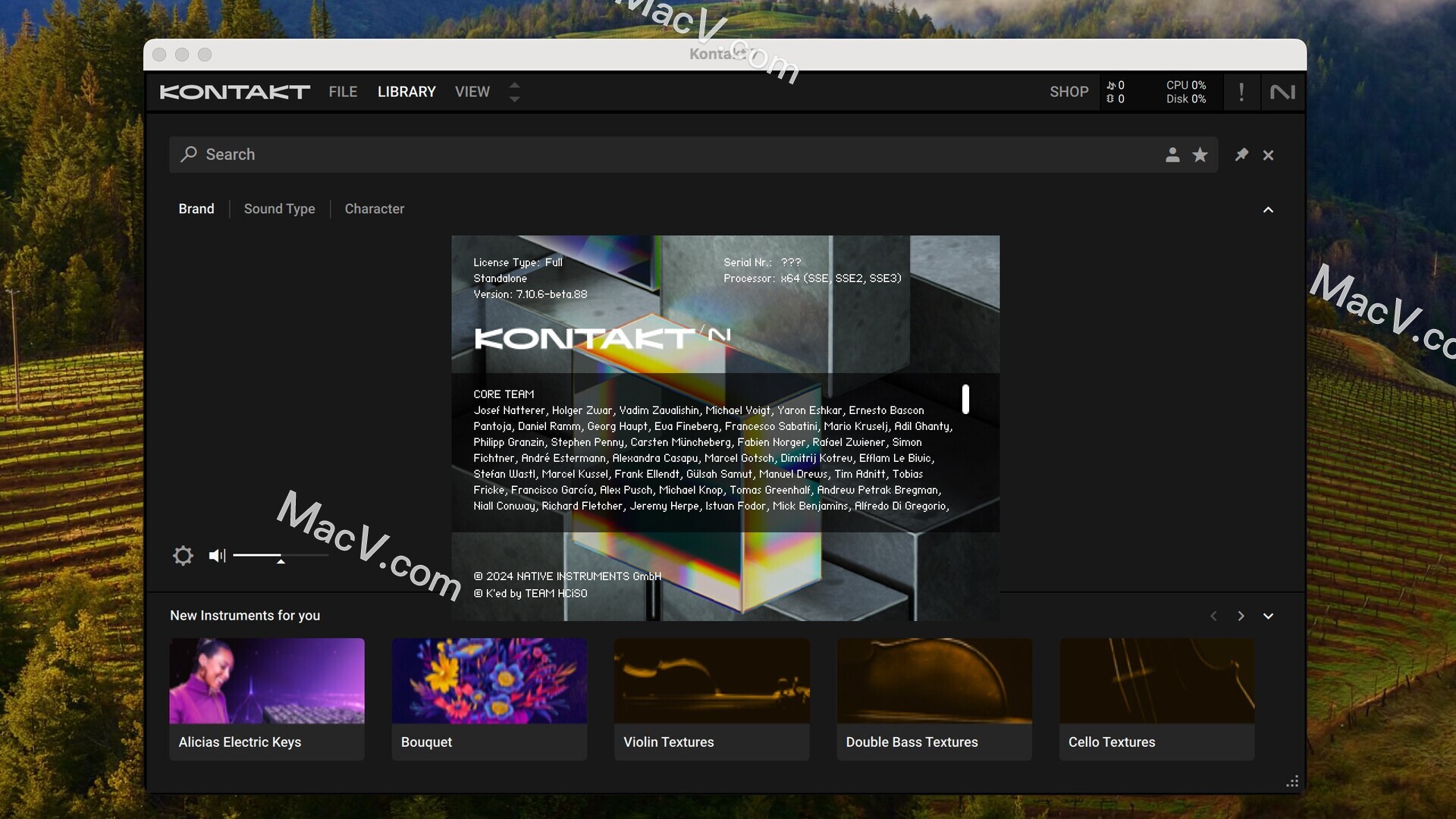The width and height of the screenshot is (1456, 819).
Task: Click the Native Instruments NI logo
Action: (x=1282, y=92)
